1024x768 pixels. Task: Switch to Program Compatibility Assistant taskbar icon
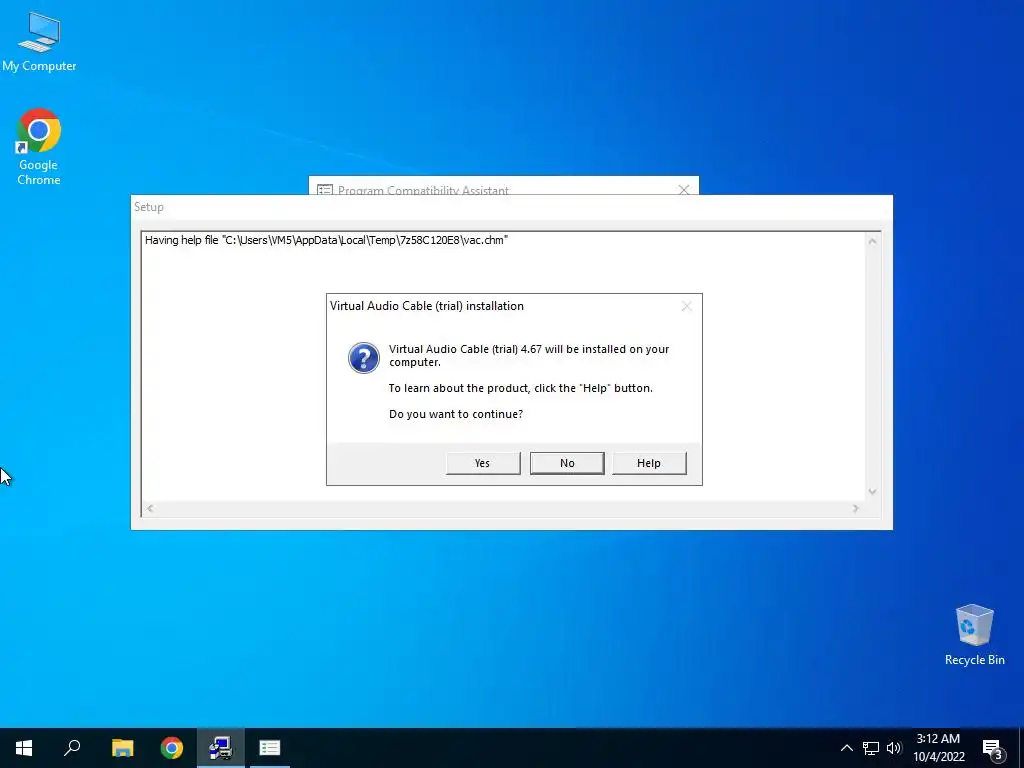point(270,748)
